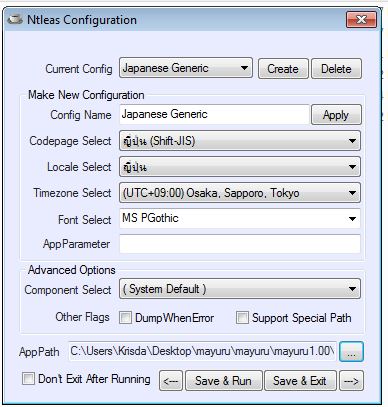Image resolution: width=388 pixels, height=407 pixels.
Task: Open the Font Select combo box
Action: (x=240, y=218)
